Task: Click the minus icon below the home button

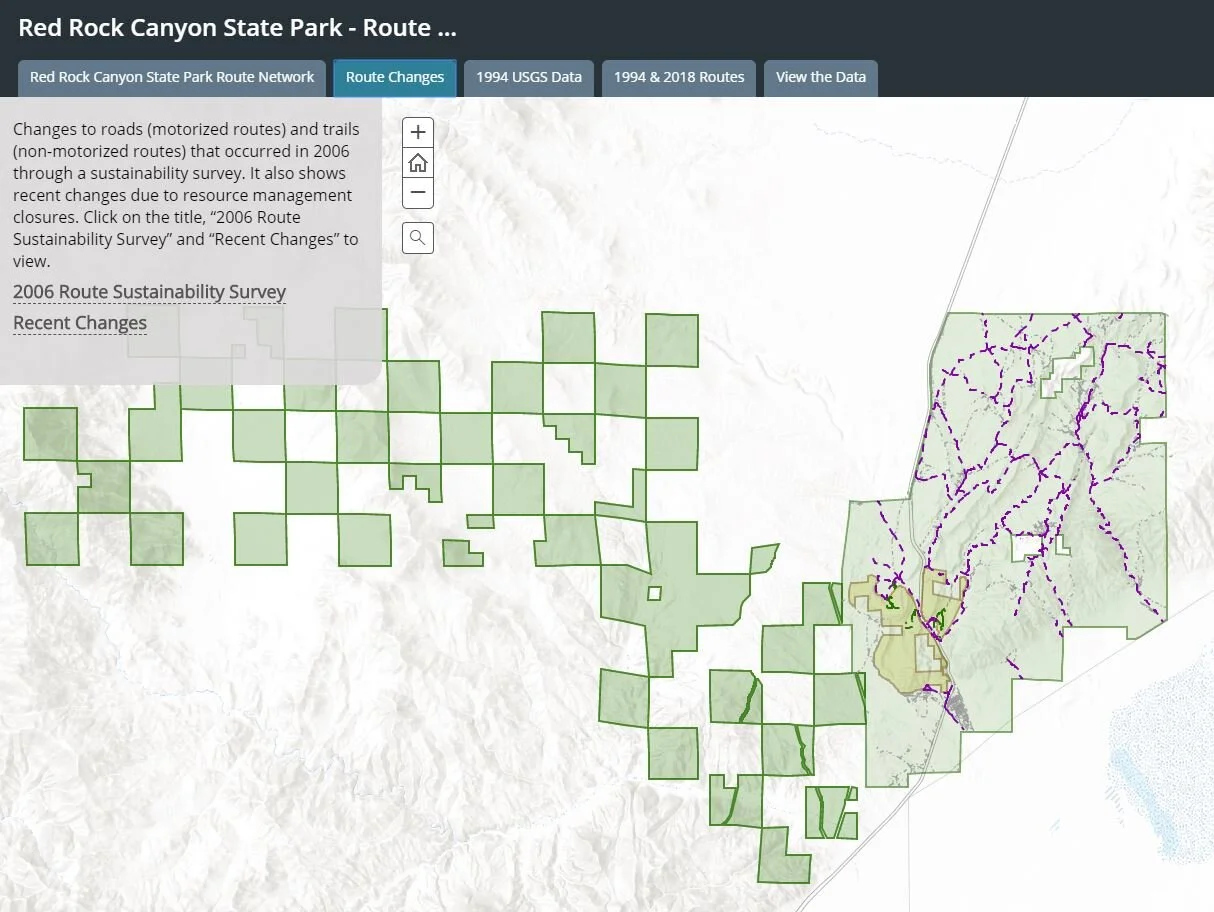Action: coord(417,193)
